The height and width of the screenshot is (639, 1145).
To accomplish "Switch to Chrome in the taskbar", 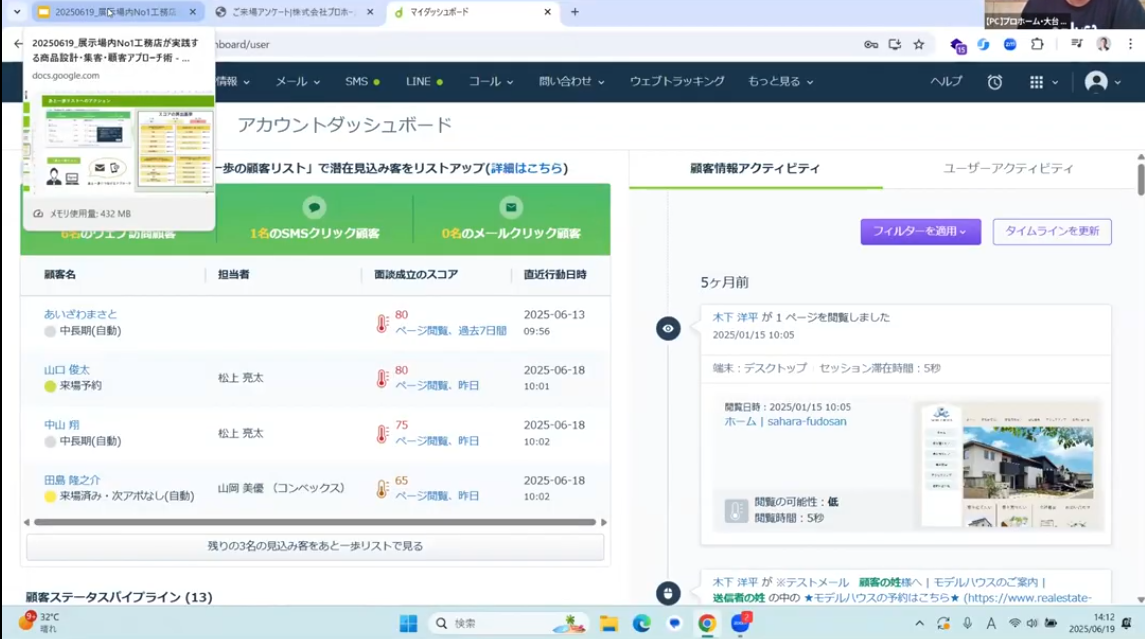I will 707,623.
